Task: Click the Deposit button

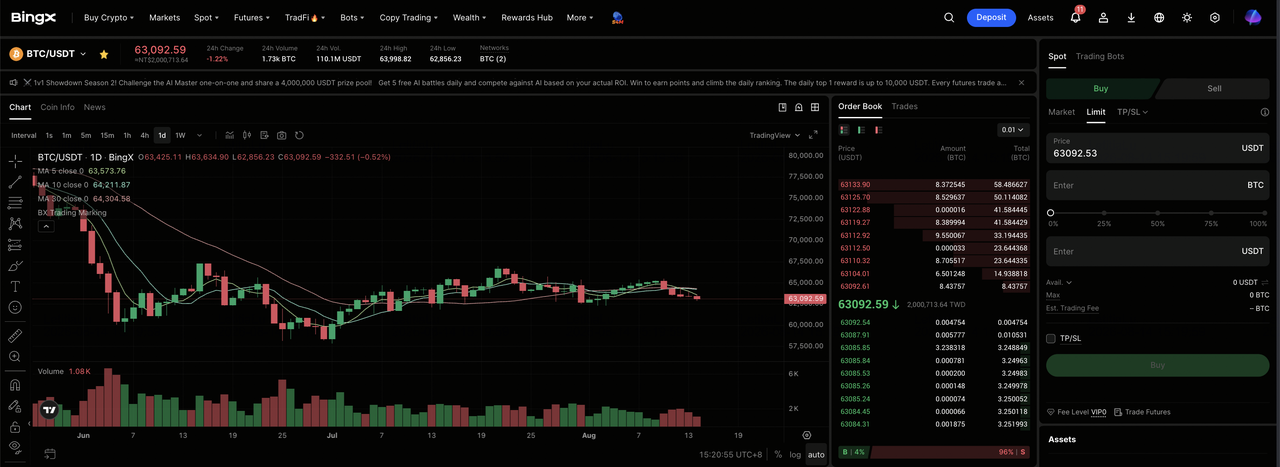Action: [991, 17]
